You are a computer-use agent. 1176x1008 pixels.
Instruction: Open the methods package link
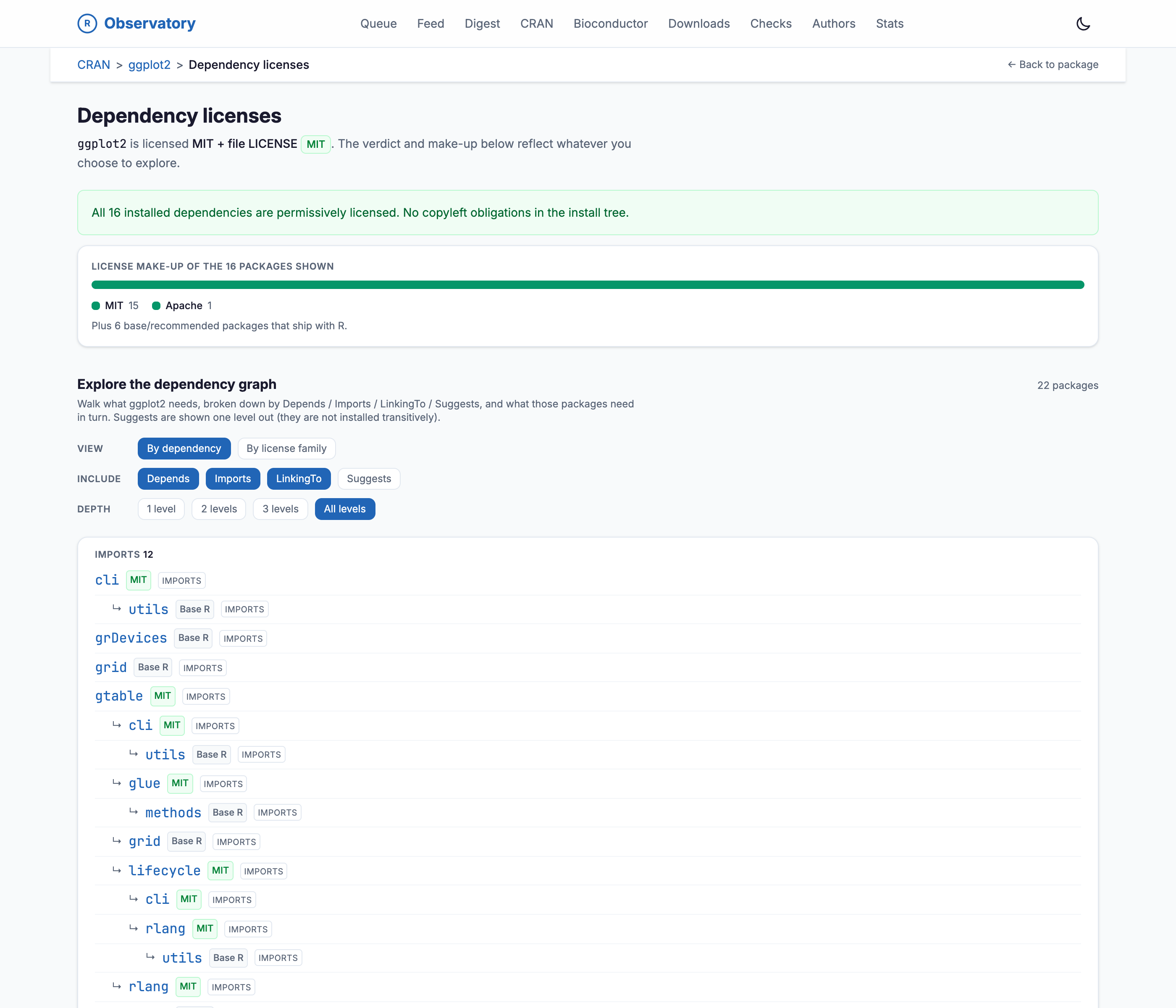(x=173, y=812)
